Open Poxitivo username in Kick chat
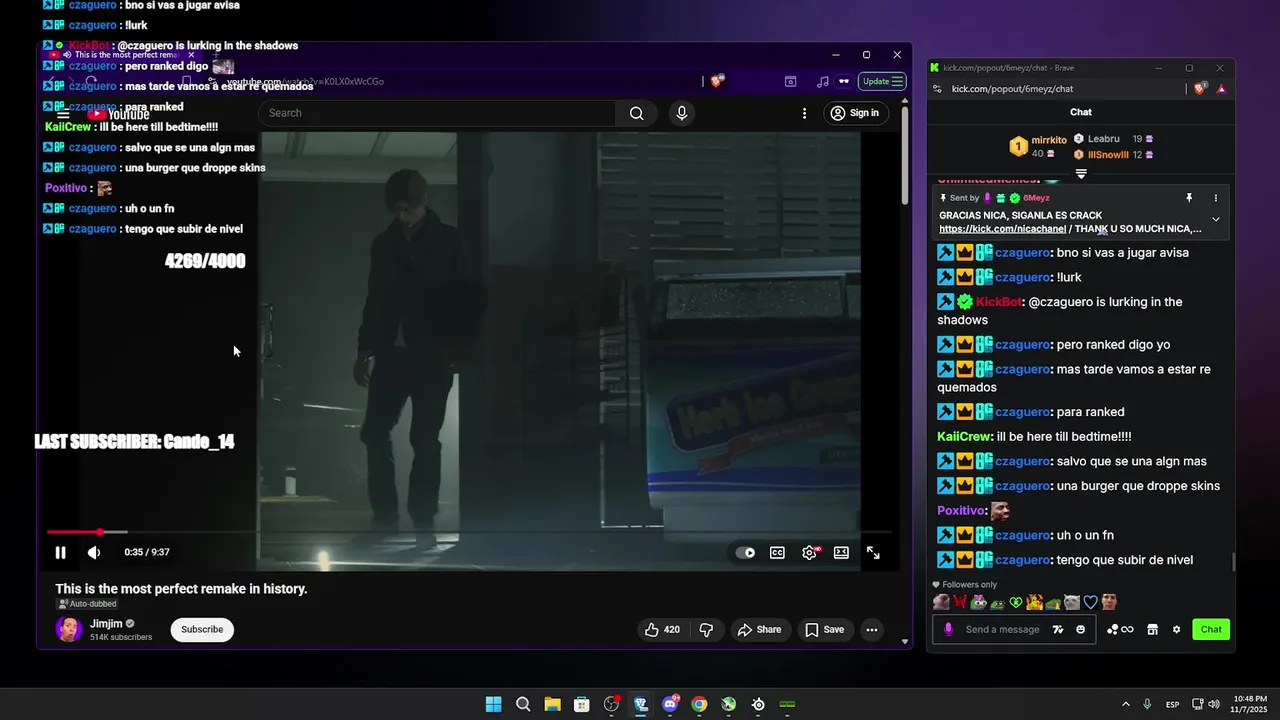Screen dimensions: 1280x720 [x=960, y=511]
